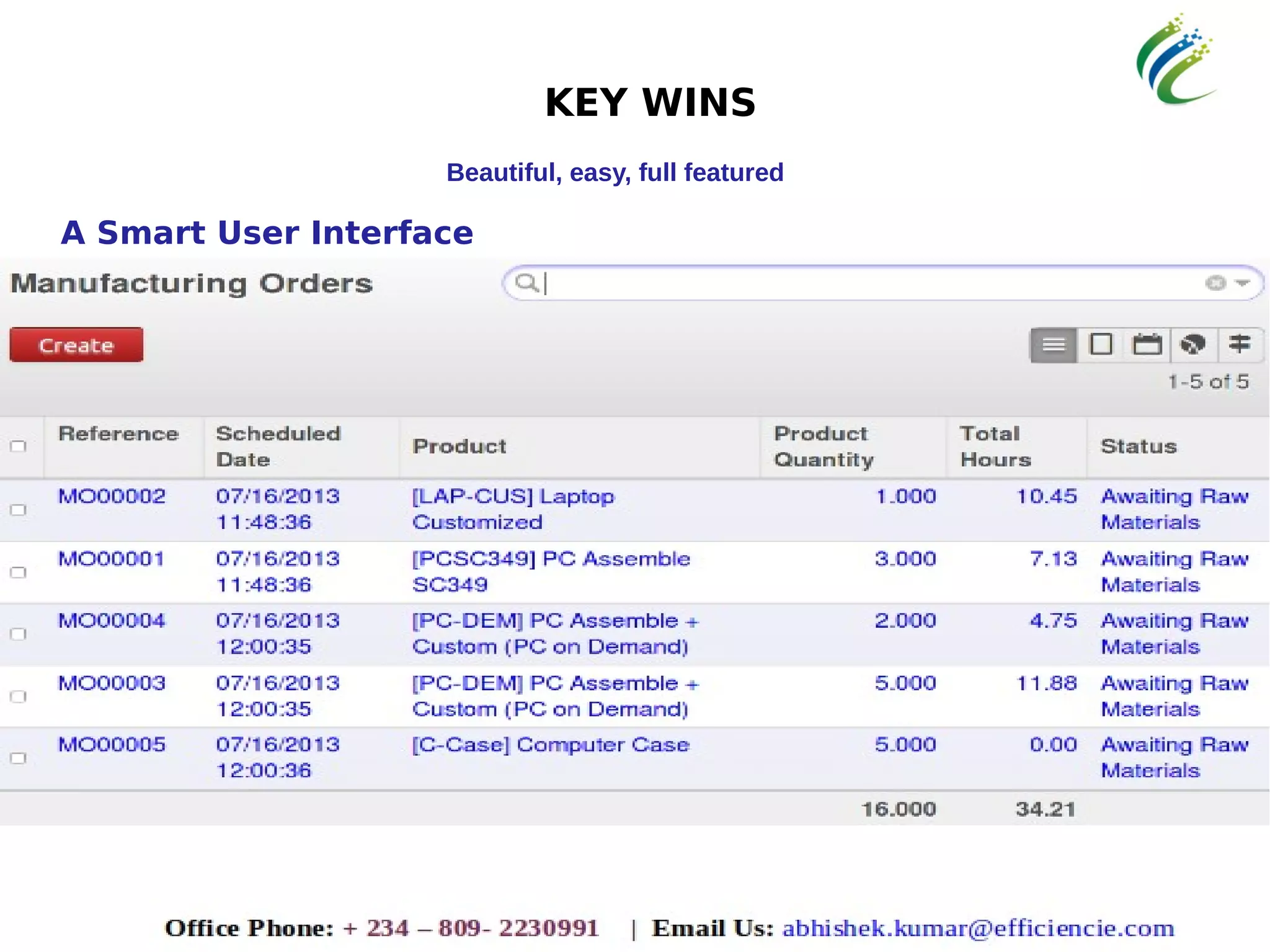This screenshot has height=952, width=1270.
Task: Check the box for MO00001
Action: pyautogui.click(x=18, y=572)
